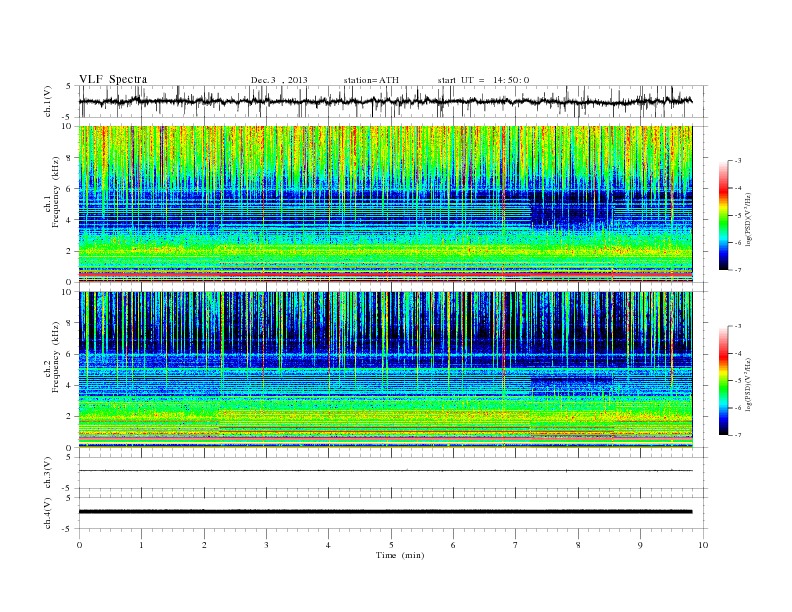Click the time axis tick label "2"
This screenshot has height=612, width=792.
(204, 545)
